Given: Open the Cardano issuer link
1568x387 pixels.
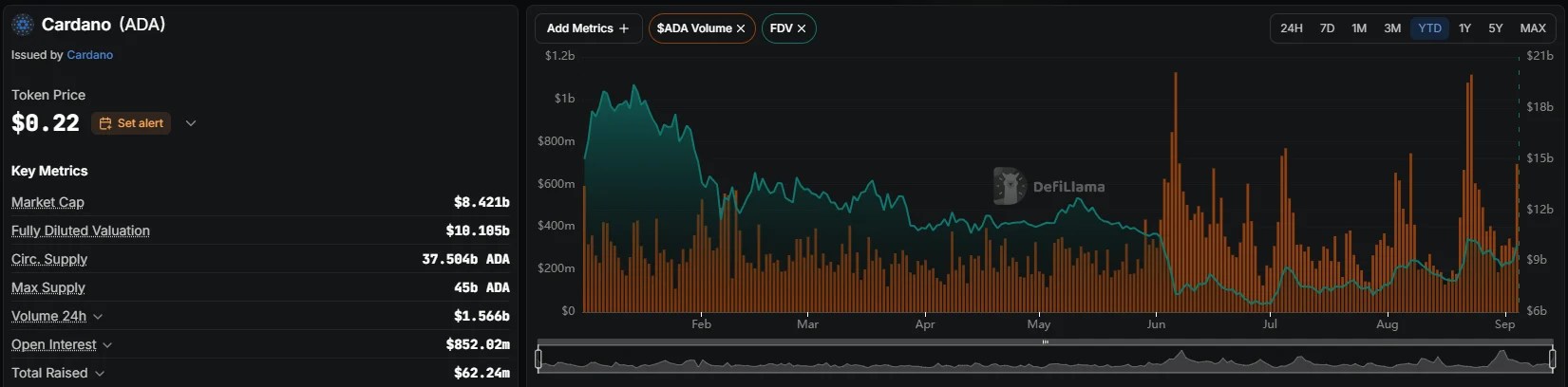Looking at the screenshot, I should tap(89, 55).
